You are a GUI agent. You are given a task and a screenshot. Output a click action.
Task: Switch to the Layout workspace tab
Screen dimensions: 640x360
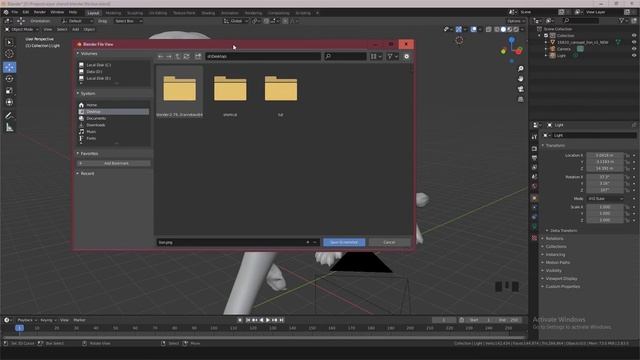[93, 13]
